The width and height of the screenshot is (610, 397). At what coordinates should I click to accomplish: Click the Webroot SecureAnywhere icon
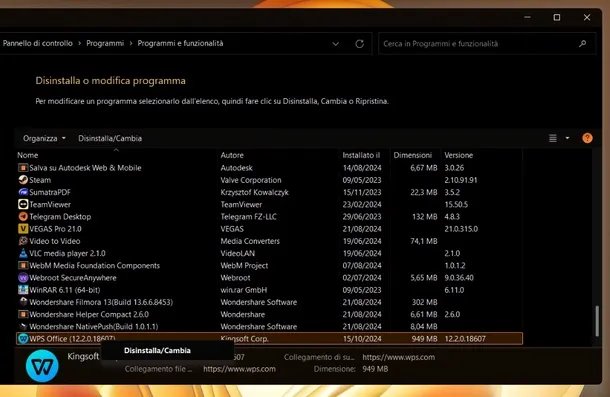[23, 278]
